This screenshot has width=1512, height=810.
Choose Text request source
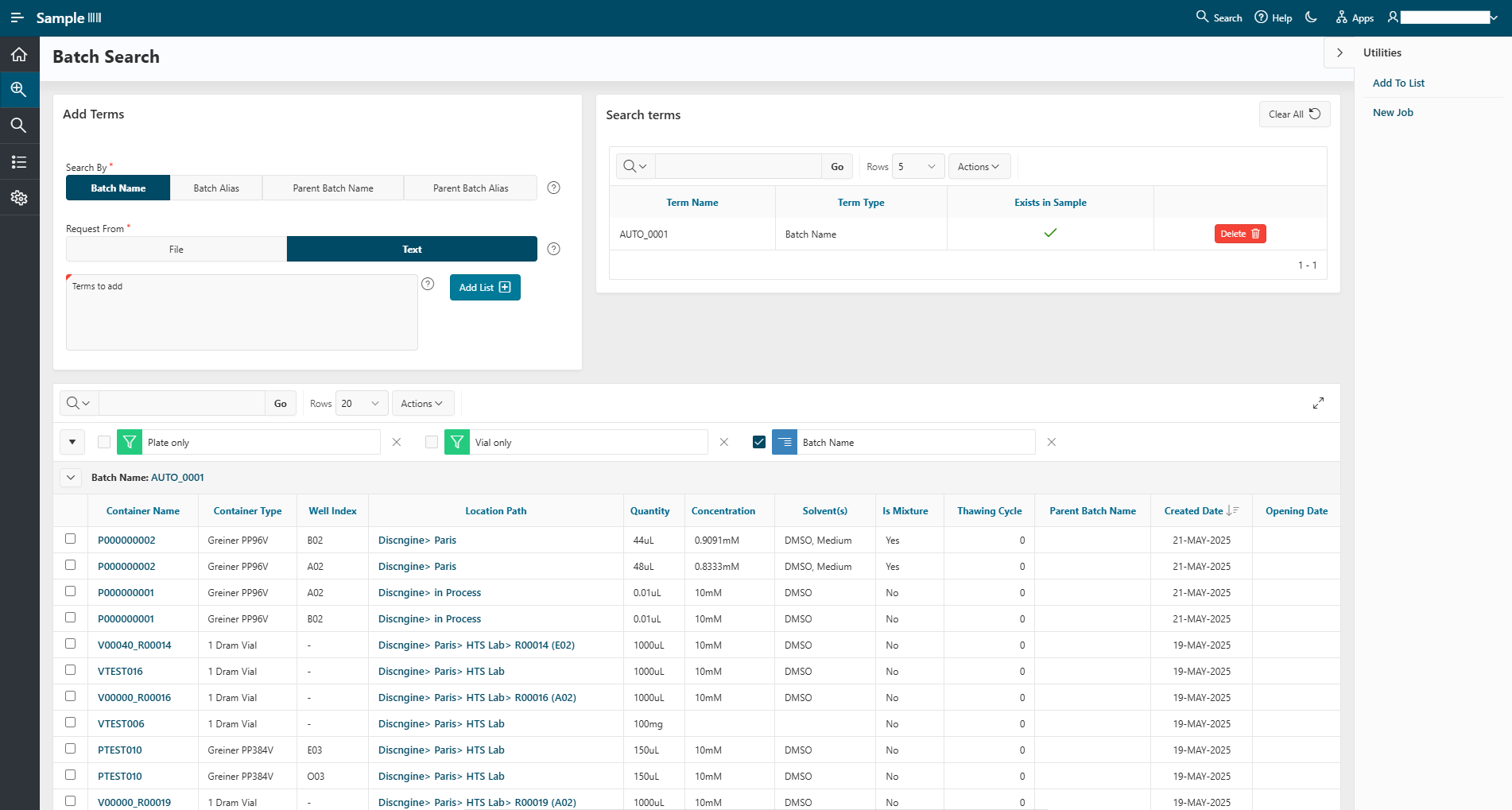[x=412, y=249]
